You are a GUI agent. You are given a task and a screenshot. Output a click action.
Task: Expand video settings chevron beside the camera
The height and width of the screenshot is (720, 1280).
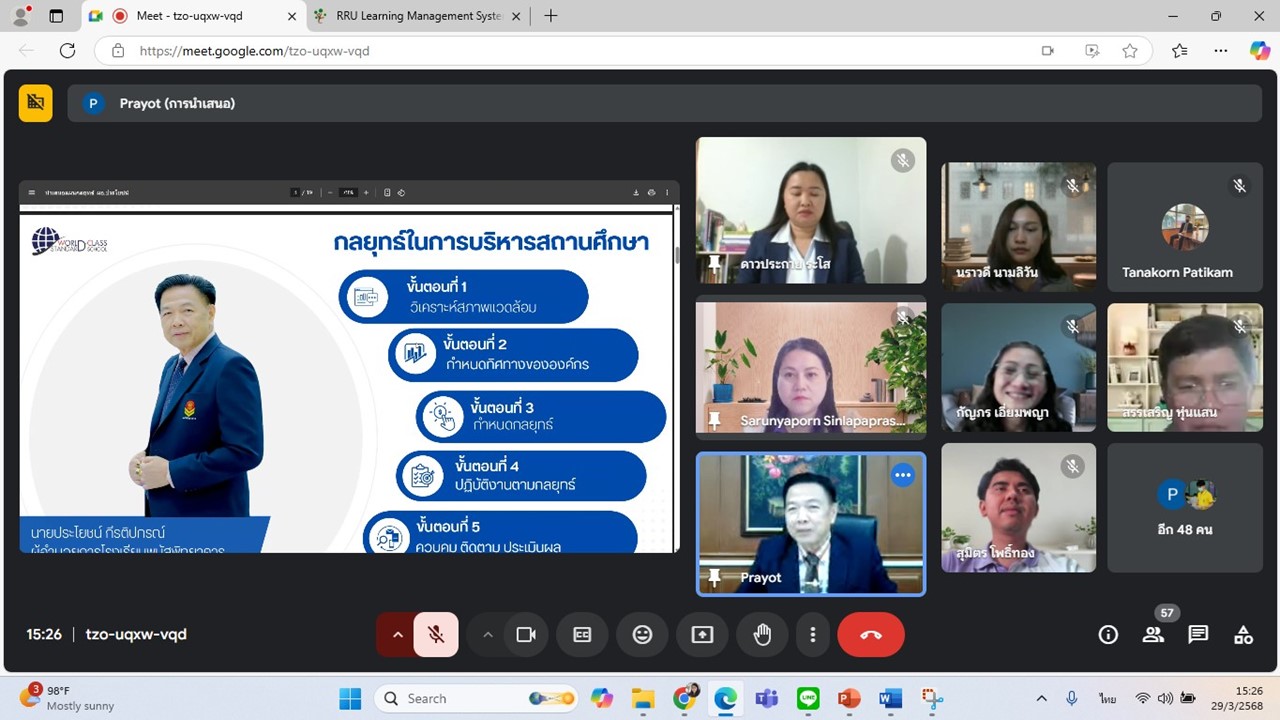[x=488, y=634]
